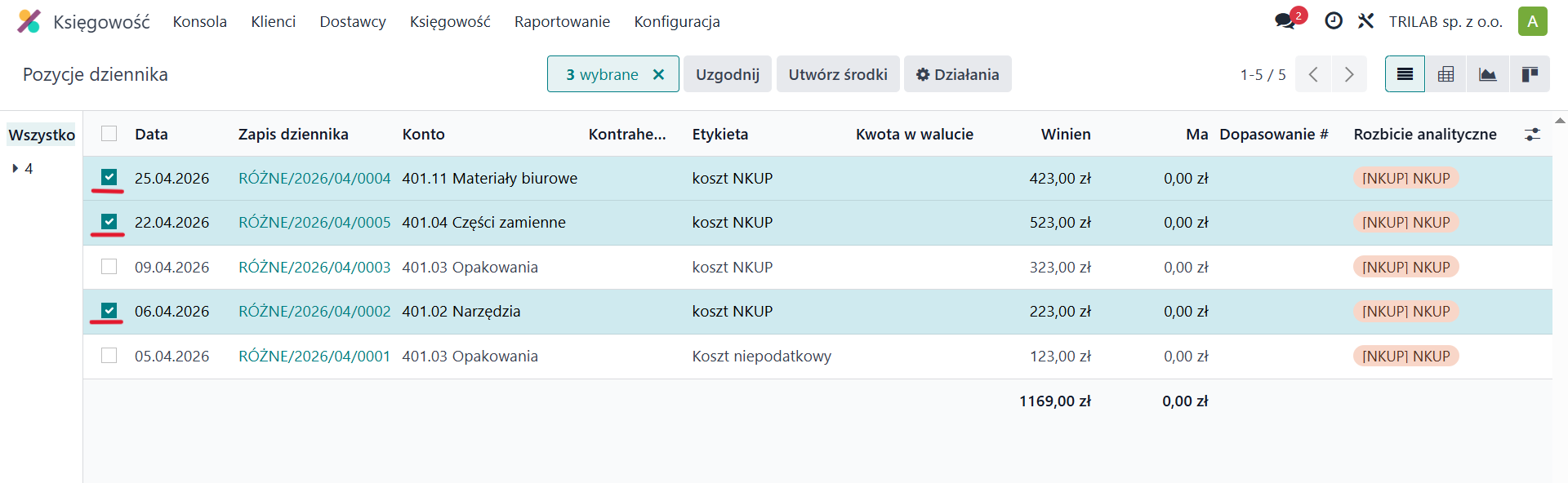Open the activities clock icon
Screen dimensions: 1568x483
(x=1334, y=21)
